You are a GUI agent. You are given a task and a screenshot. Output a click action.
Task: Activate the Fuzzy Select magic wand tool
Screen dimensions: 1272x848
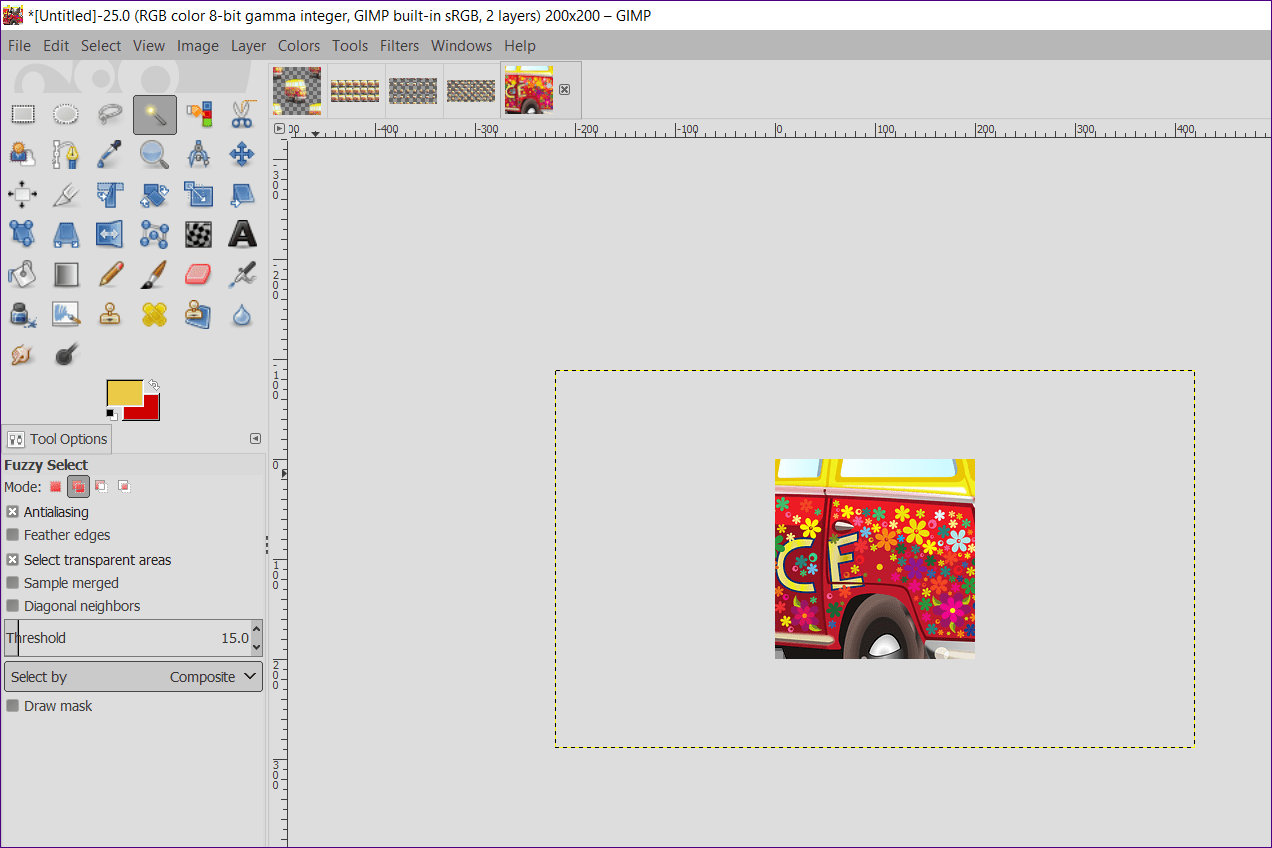click(154, 115)
